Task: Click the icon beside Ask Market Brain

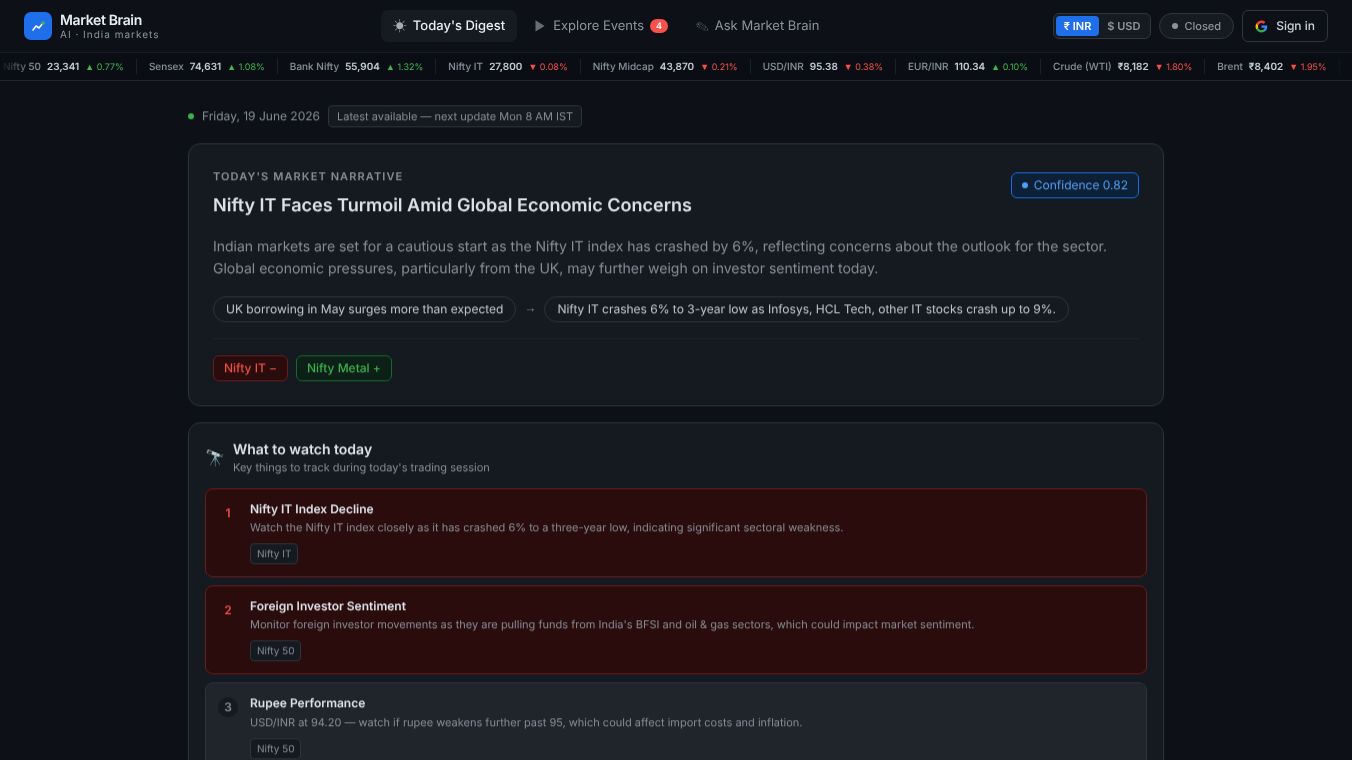Action: tap(702, 26)
